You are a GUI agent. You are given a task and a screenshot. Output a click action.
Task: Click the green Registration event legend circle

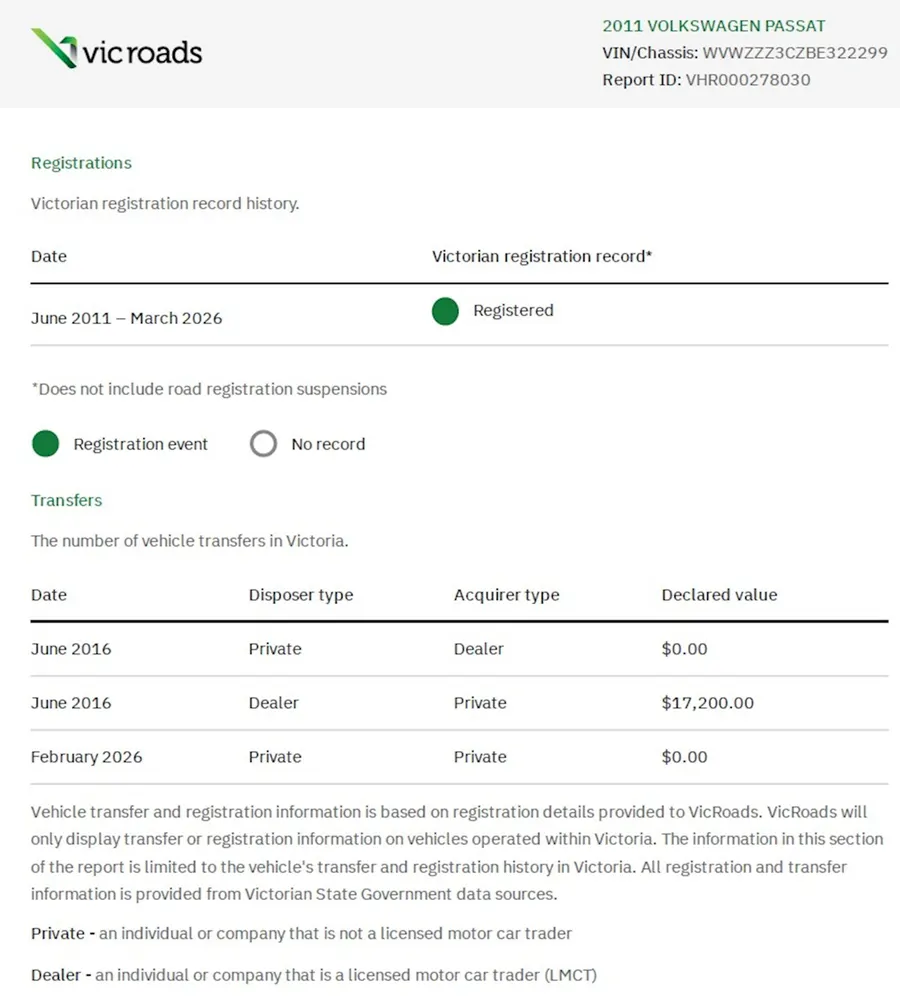click(45, 444)
